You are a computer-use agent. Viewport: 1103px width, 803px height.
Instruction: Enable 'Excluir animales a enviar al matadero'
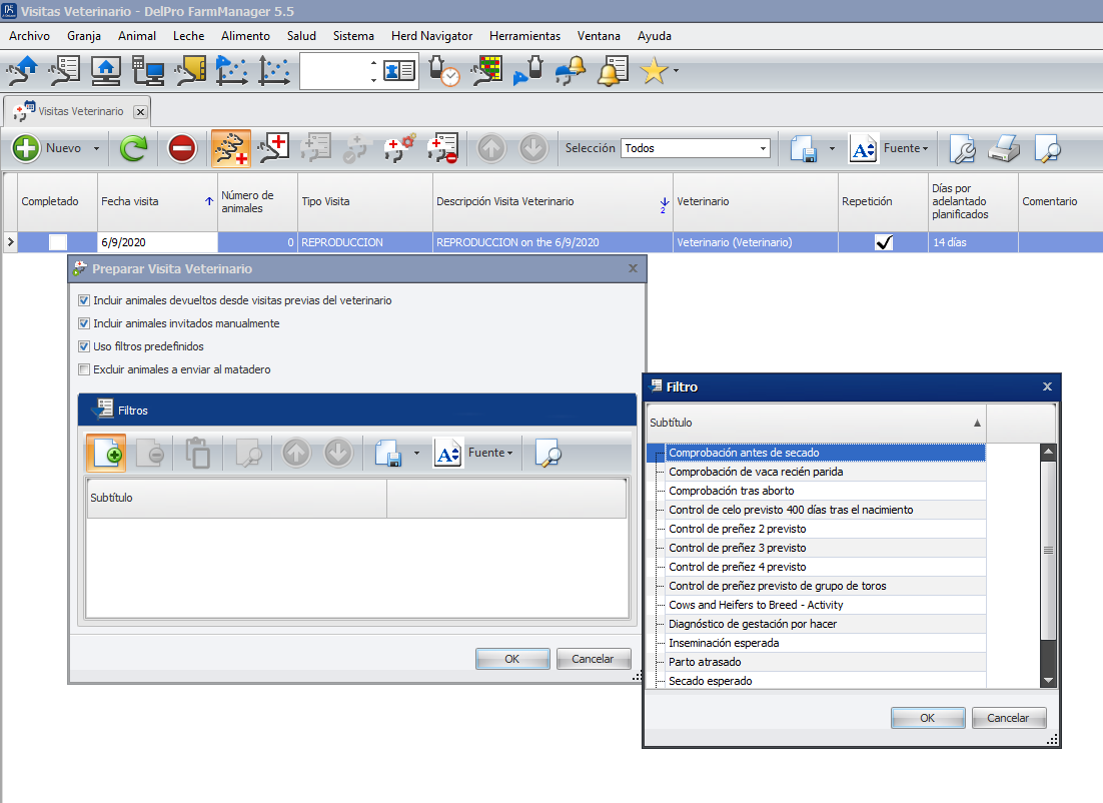click(x=84, y=370)
